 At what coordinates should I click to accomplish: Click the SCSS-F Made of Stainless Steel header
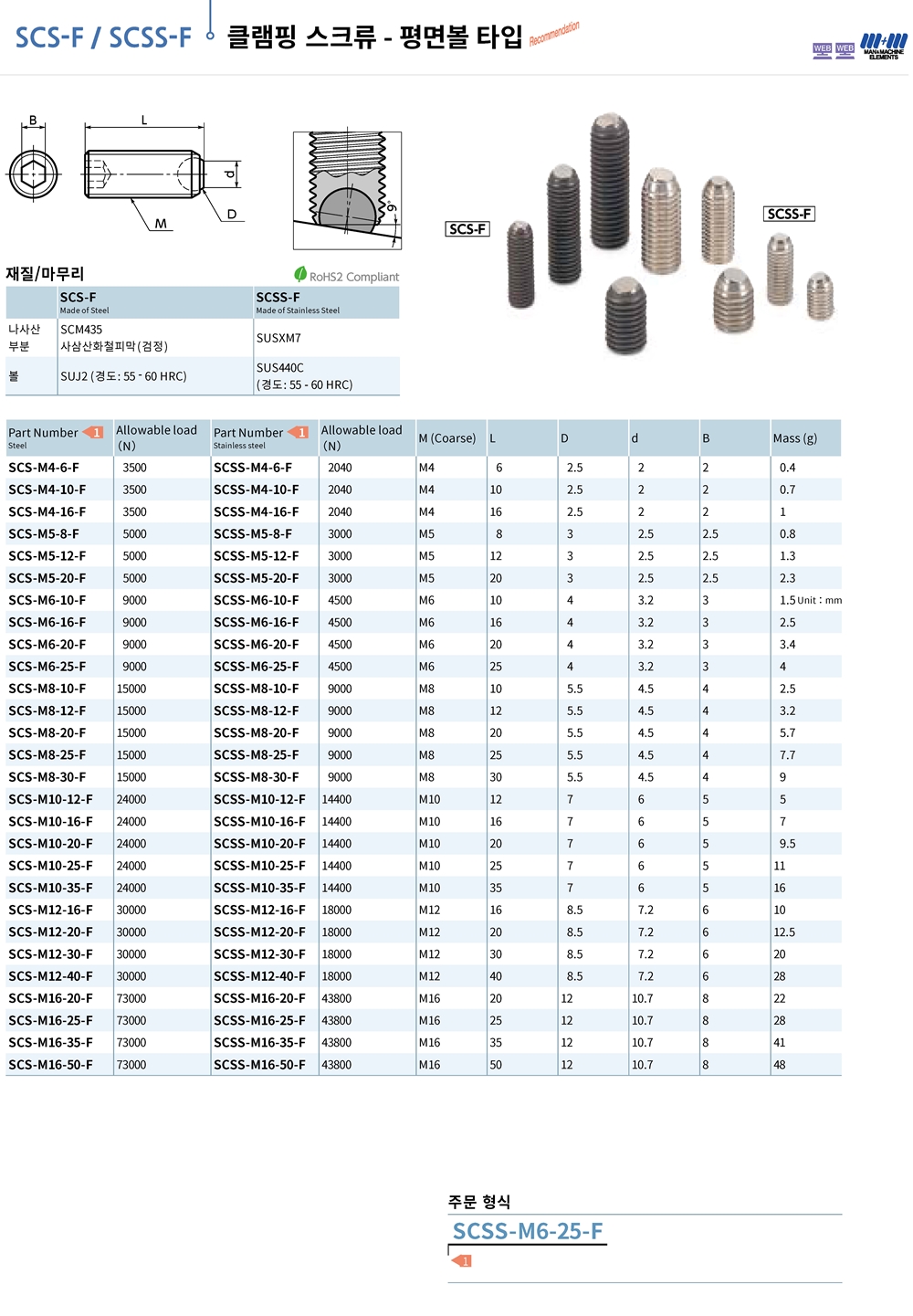[x=327, y=303]
